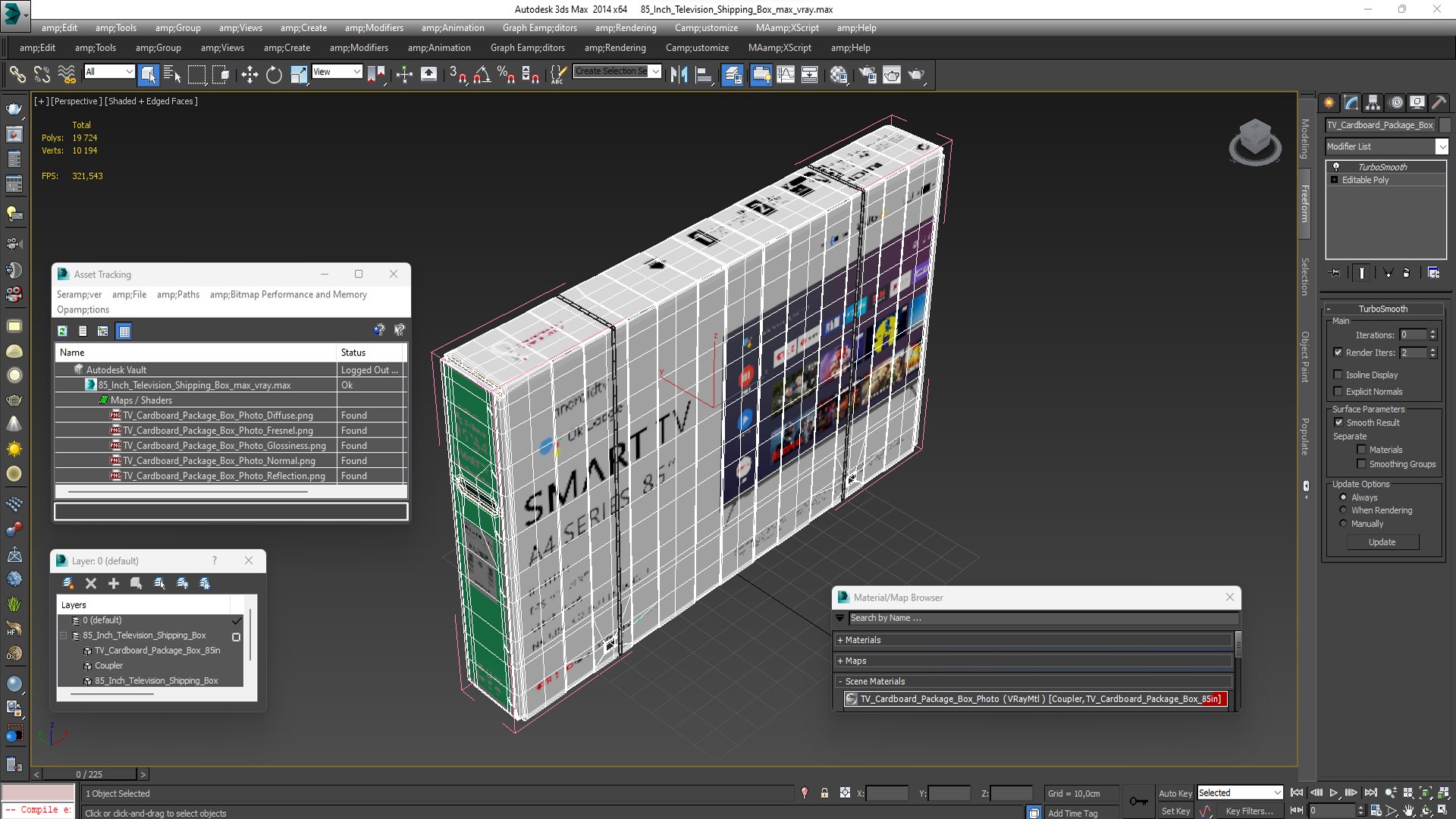Click the Pin Stack icon below modifier stack
Image resolution: width=1456 pixels, height=819 pixels.
point(1335,273)
